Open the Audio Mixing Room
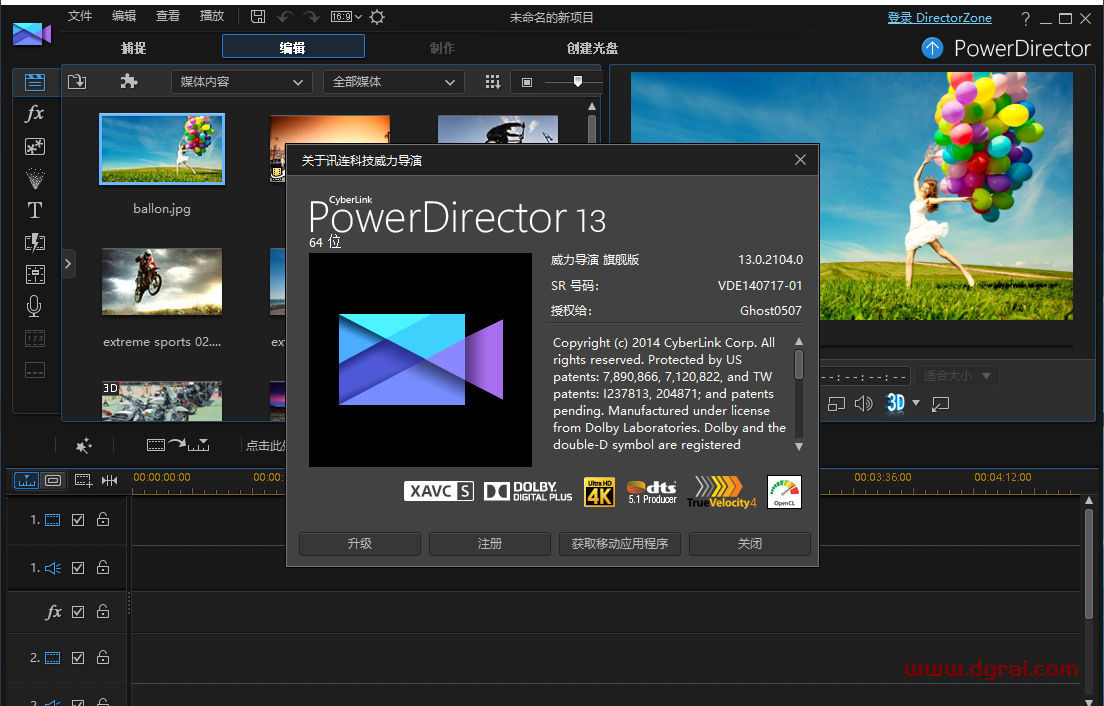This screenshot has width=1104, height=706. [x=34, y=275]
